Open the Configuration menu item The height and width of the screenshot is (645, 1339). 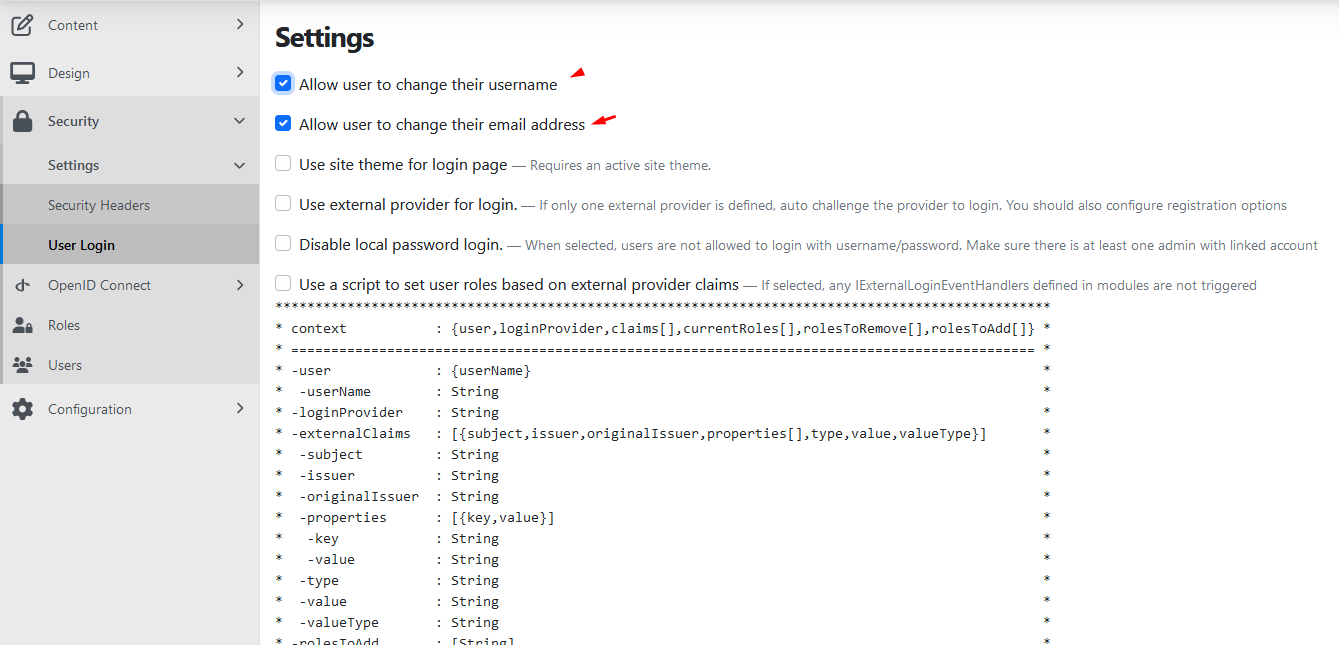[129, 409]
